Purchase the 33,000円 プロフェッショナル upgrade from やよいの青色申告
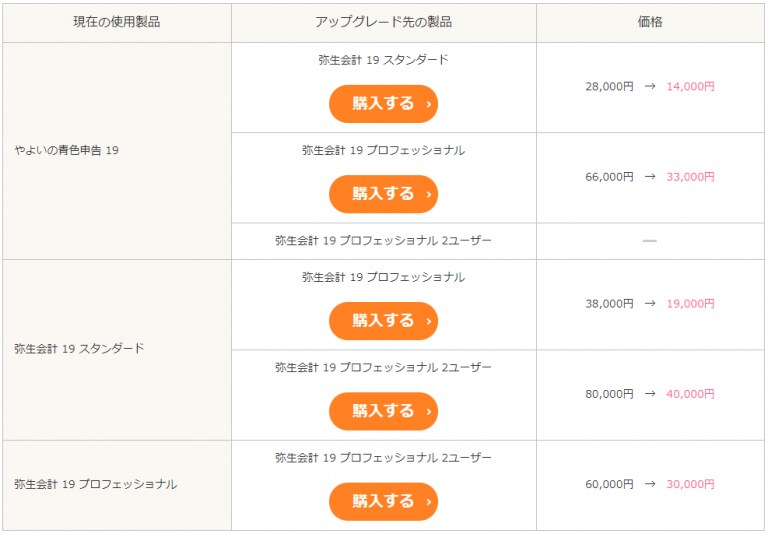Screen dimensions: 768x534 tap(383, 194)
